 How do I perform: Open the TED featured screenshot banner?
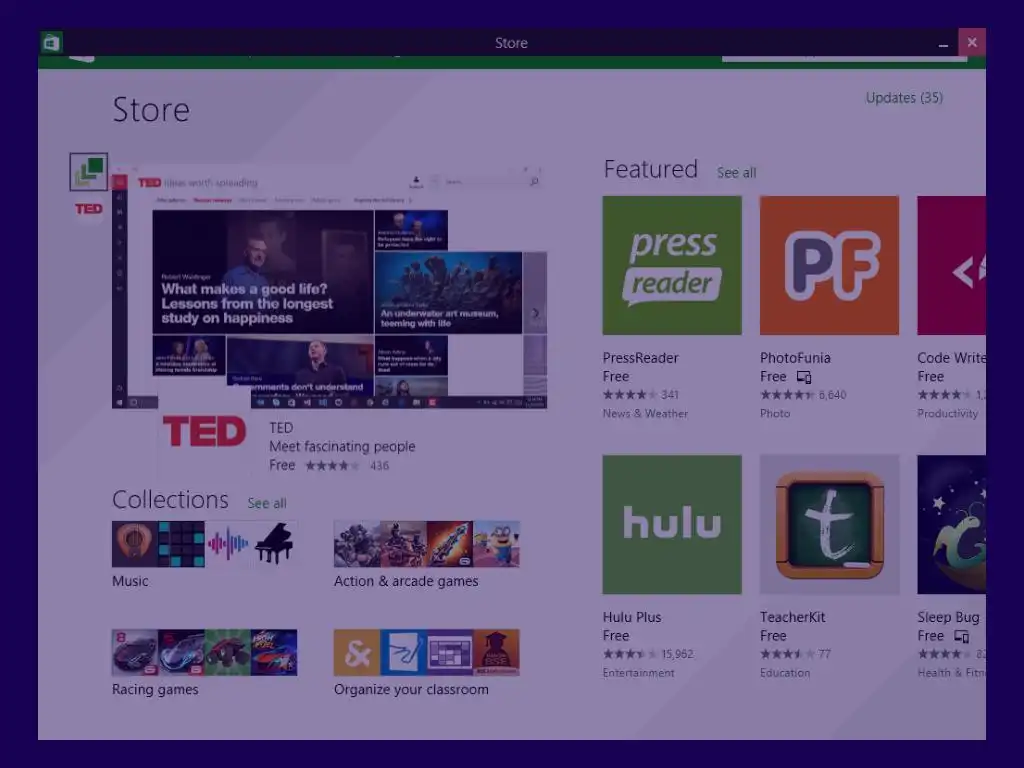[x=329, y=288]
